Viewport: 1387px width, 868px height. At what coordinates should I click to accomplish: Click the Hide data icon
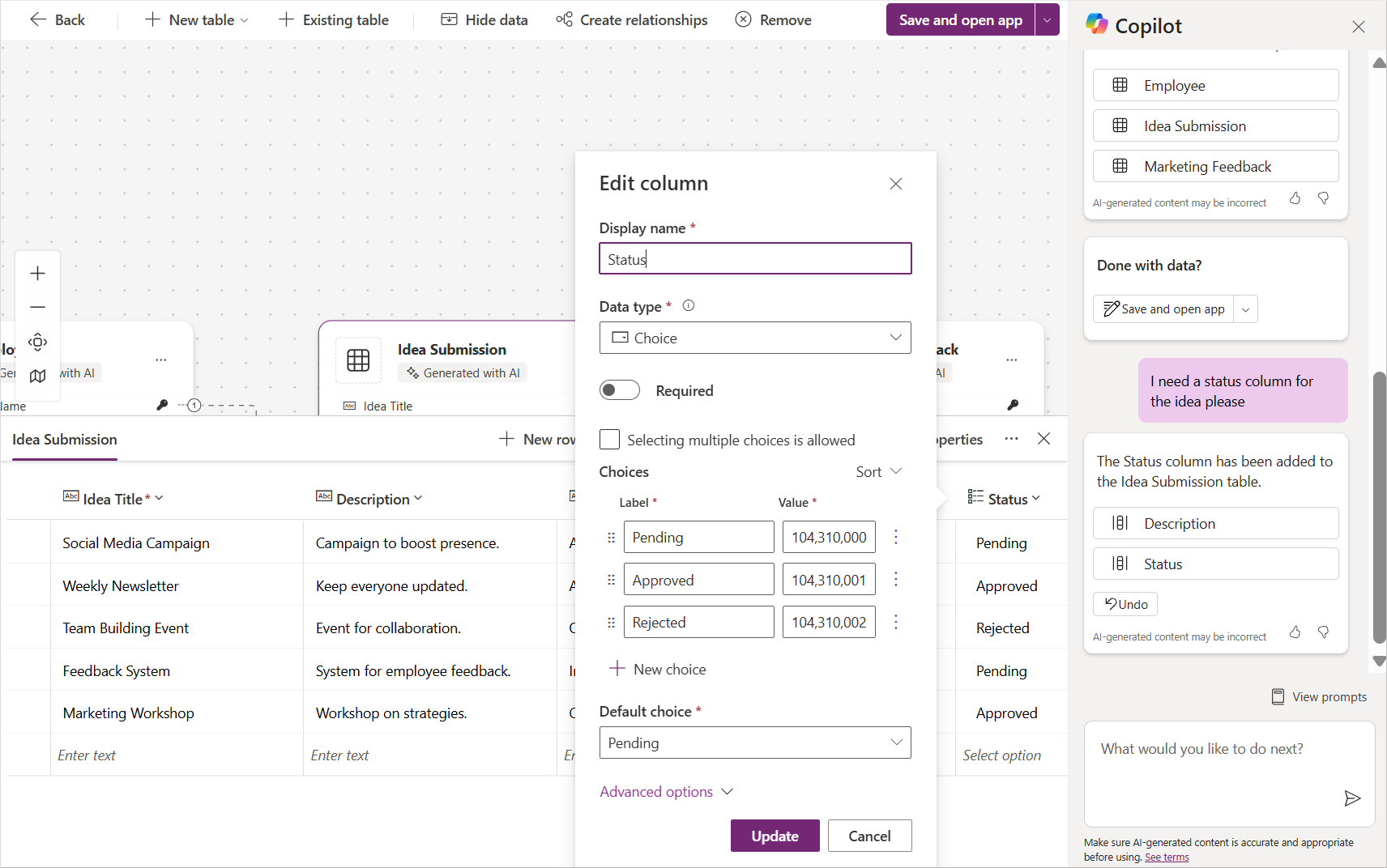pos(449,19)
